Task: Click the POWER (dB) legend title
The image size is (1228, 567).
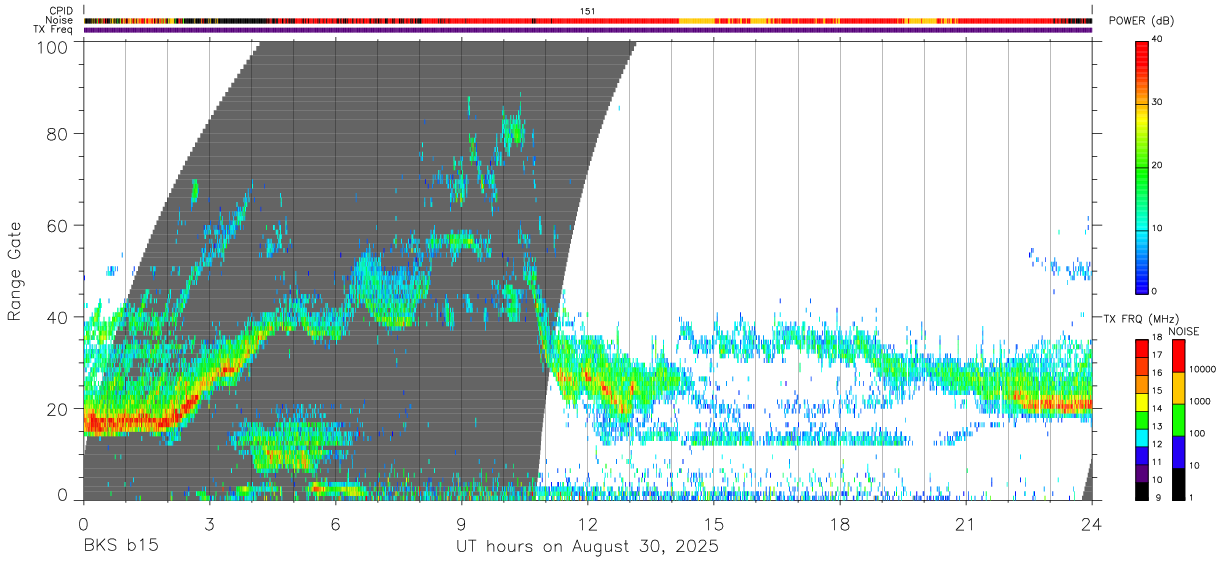Action: pyautogui.click(x=1142, y=21)
